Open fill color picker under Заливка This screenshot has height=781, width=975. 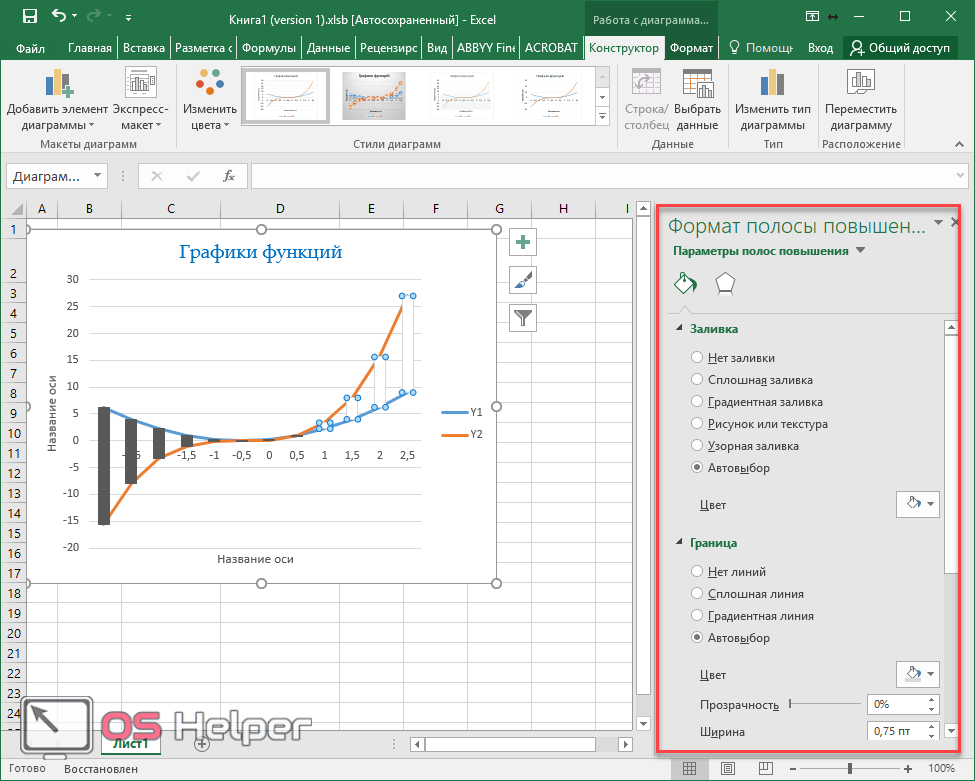pos(918,505)
